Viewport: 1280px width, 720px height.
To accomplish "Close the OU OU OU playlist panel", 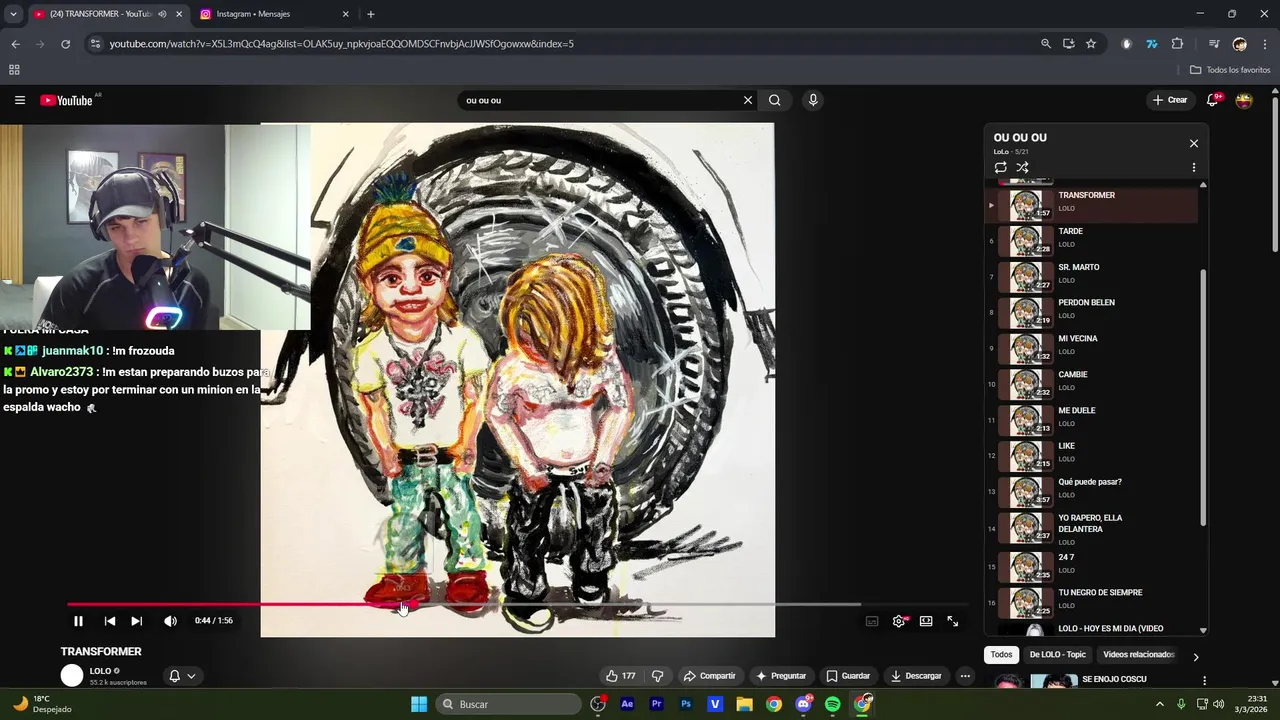I will pyautogui.click(x=1193, y=143).
